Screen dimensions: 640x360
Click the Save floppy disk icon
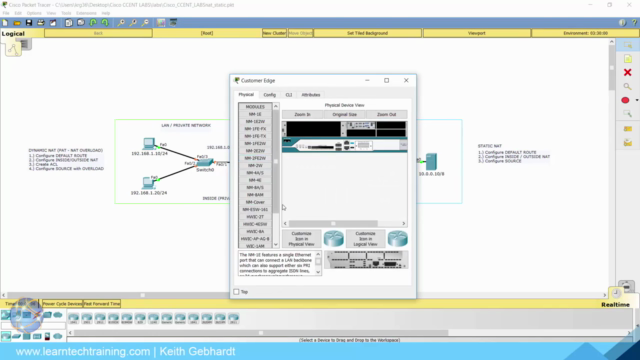(29, 23)
